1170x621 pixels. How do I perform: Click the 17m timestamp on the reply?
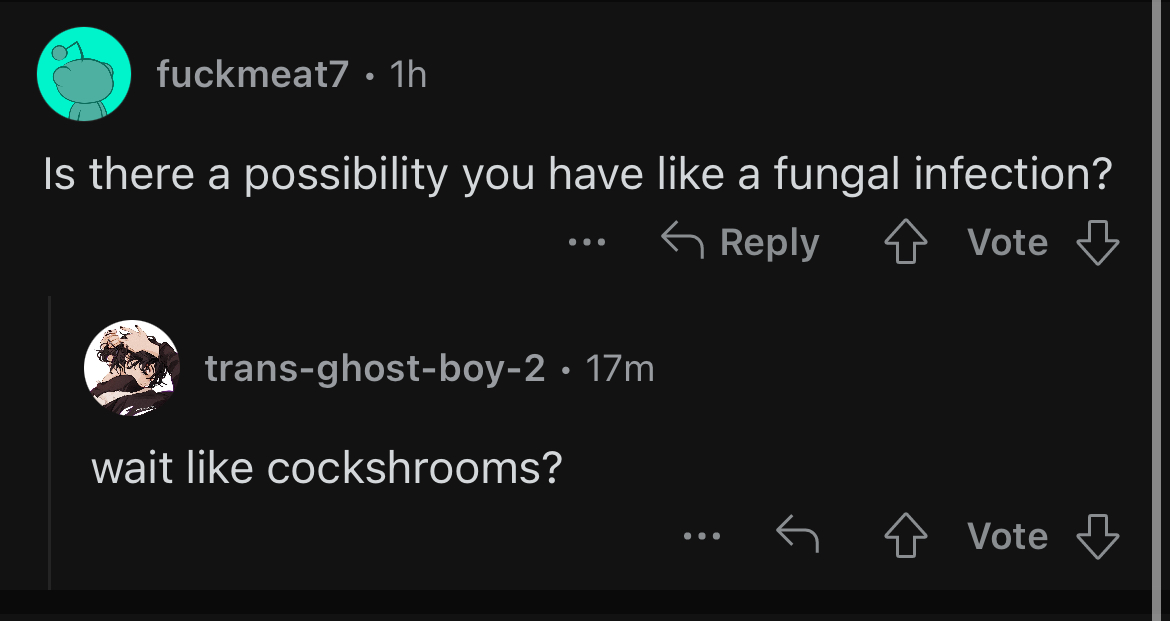tap(619, 368)
